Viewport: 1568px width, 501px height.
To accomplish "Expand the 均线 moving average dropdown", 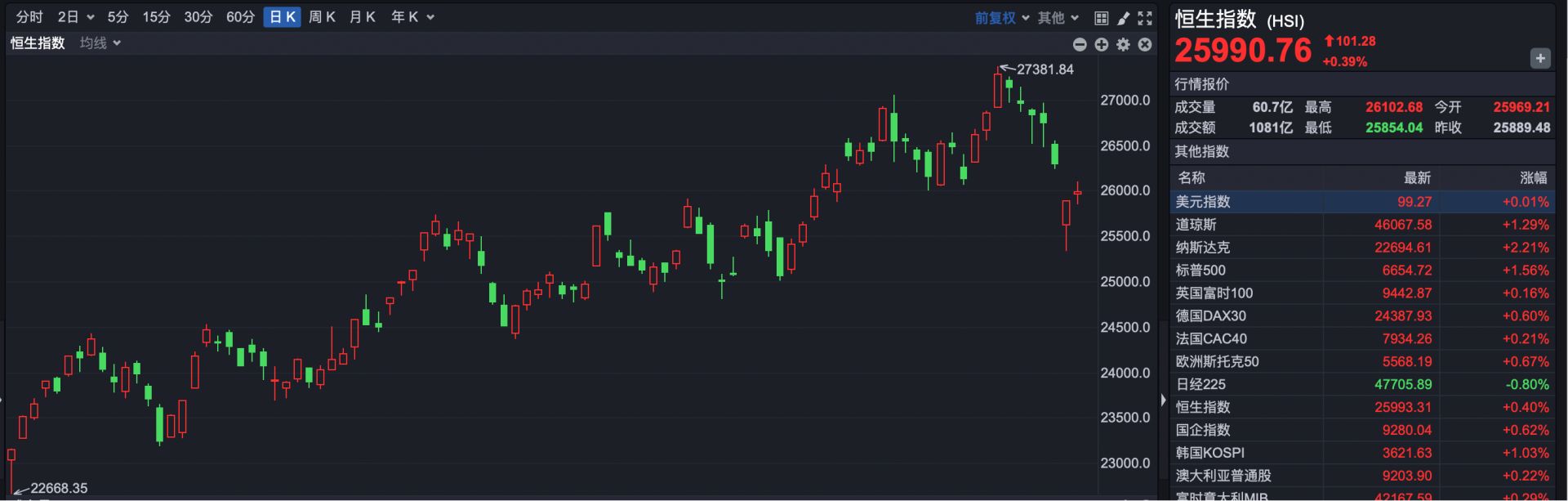I will [100, 43].
